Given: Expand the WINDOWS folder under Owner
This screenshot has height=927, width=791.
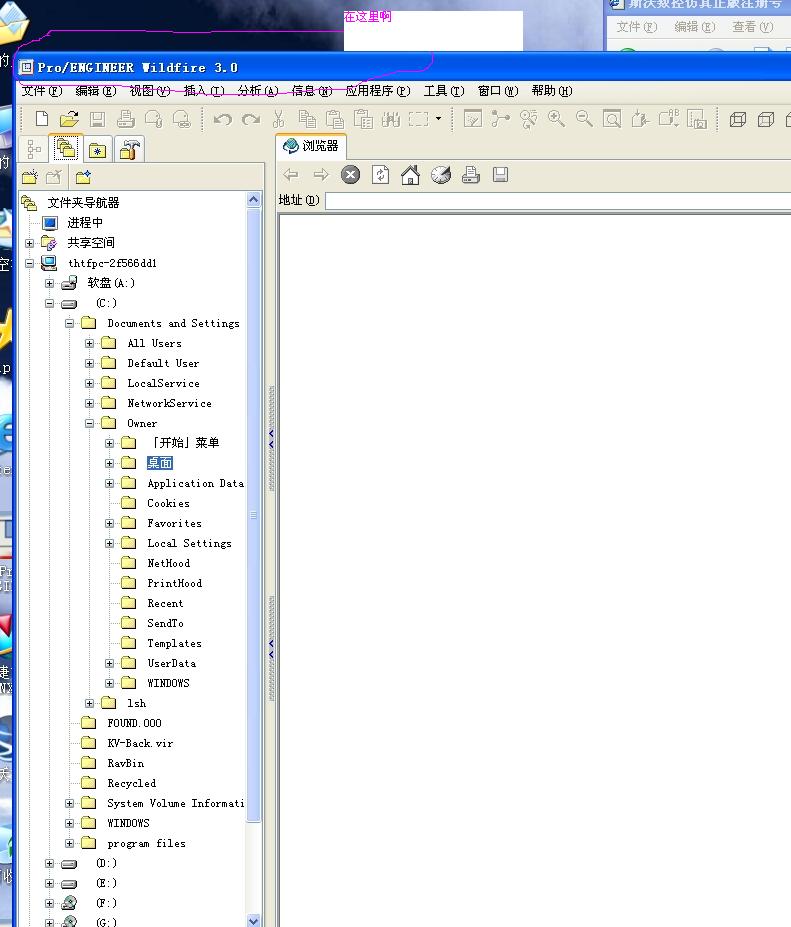Looking at the screenshot, I should (109, 683).
